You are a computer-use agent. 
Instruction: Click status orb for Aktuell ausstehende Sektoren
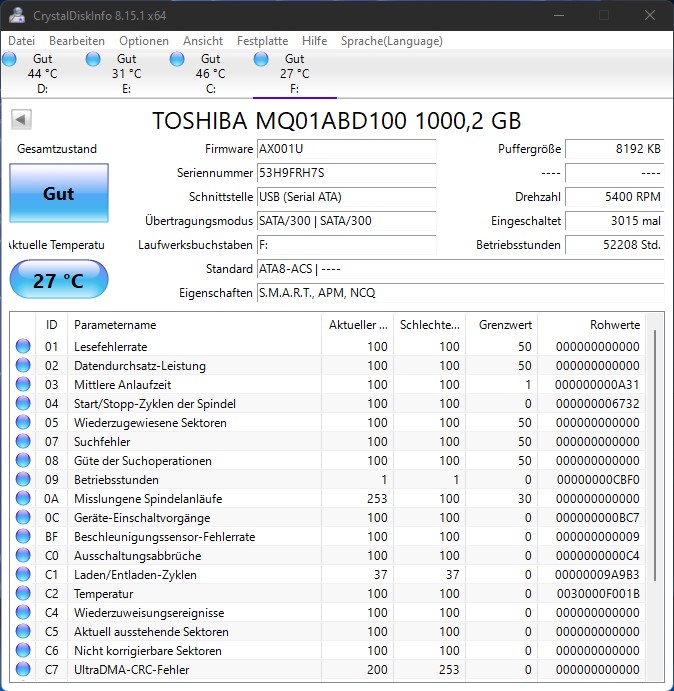23,632
